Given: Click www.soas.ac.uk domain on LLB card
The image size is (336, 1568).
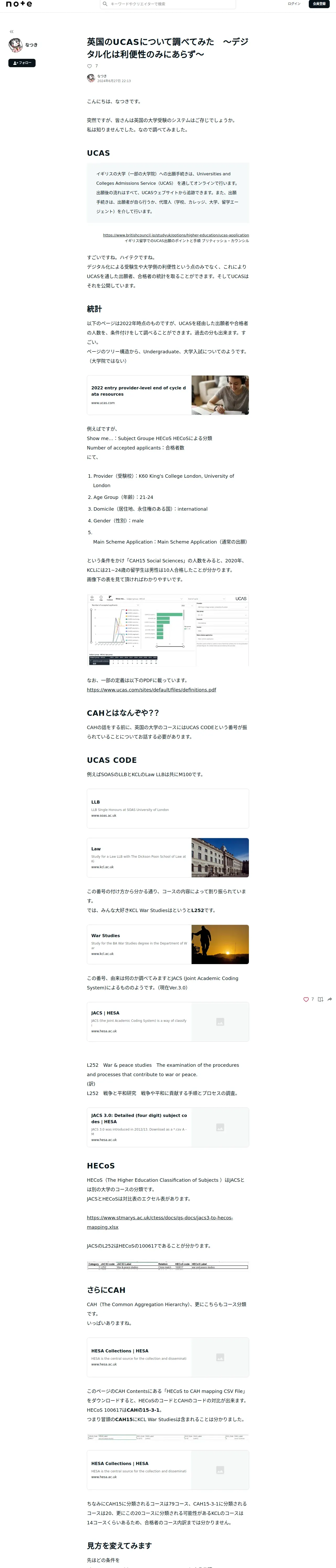Looking at the screenshot, I should (x=104, y=816).
